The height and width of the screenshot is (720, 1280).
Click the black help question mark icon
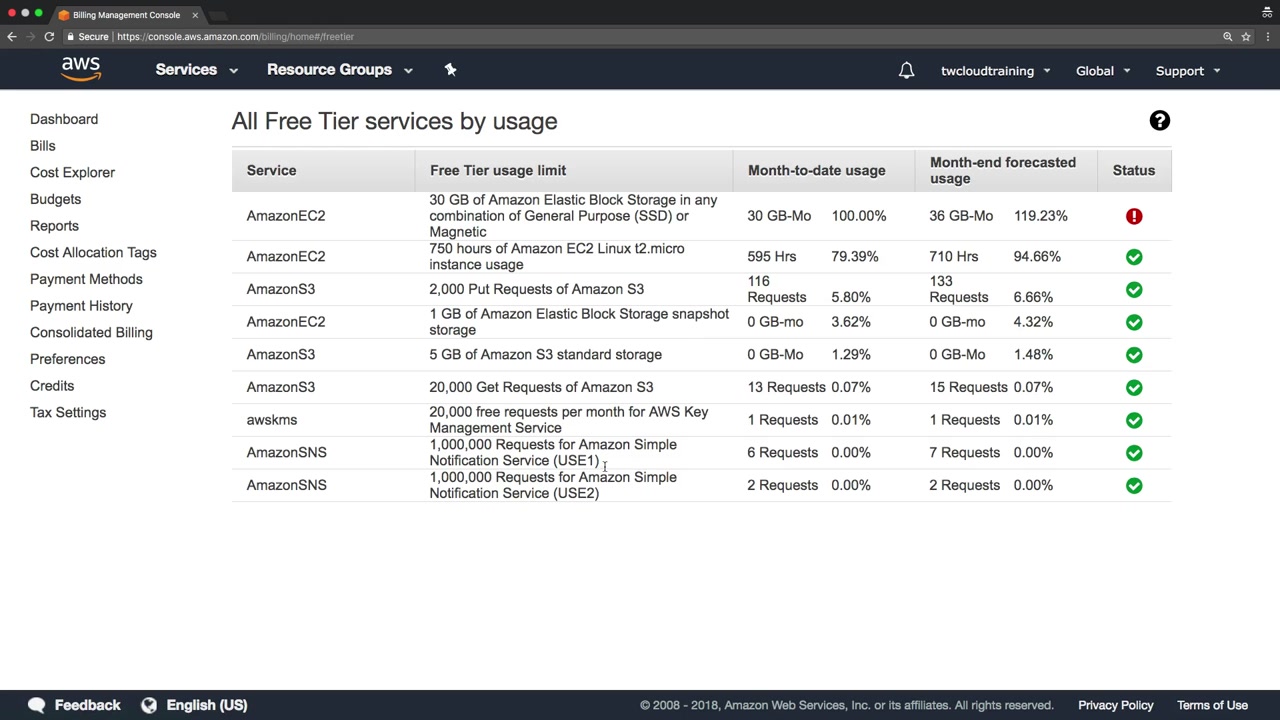coord(1159,121)
